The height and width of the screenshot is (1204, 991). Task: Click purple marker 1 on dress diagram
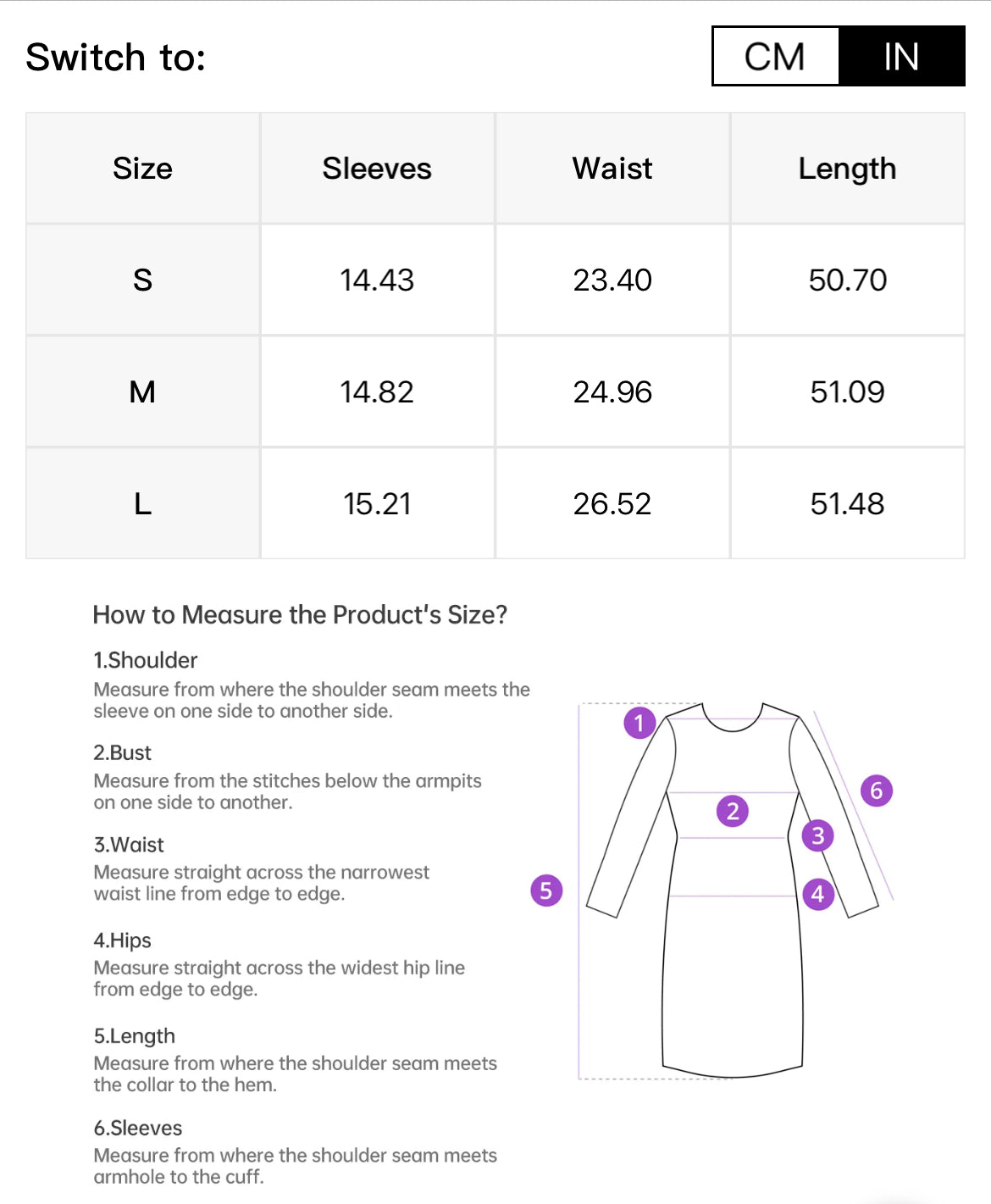point(639,723)
